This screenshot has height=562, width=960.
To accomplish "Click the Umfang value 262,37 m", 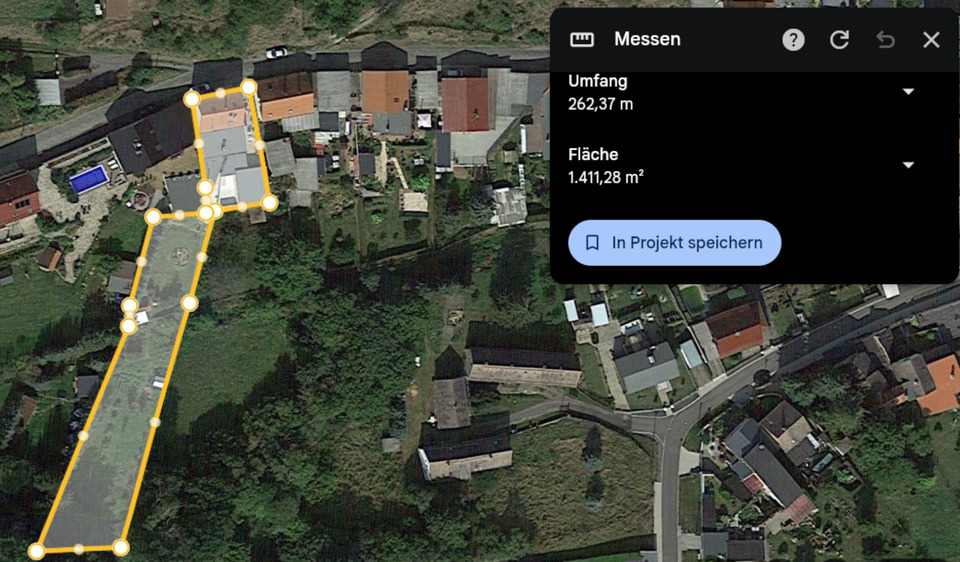I will tap(600, 103).
